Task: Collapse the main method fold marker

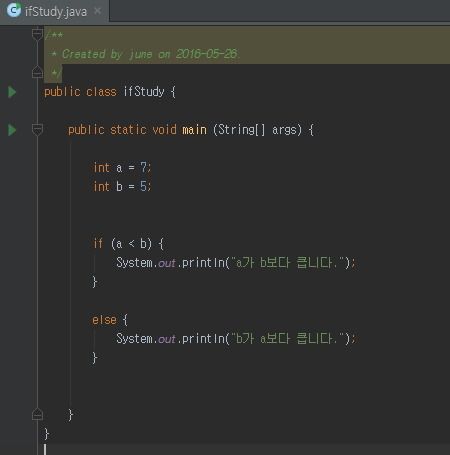Action: [37, 129]
